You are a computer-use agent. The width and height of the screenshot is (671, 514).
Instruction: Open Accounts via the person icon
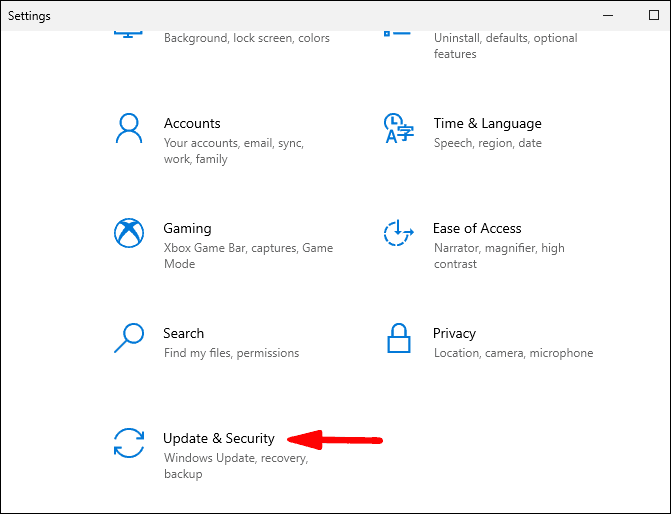pyautogui.click(x=128, y=128)
